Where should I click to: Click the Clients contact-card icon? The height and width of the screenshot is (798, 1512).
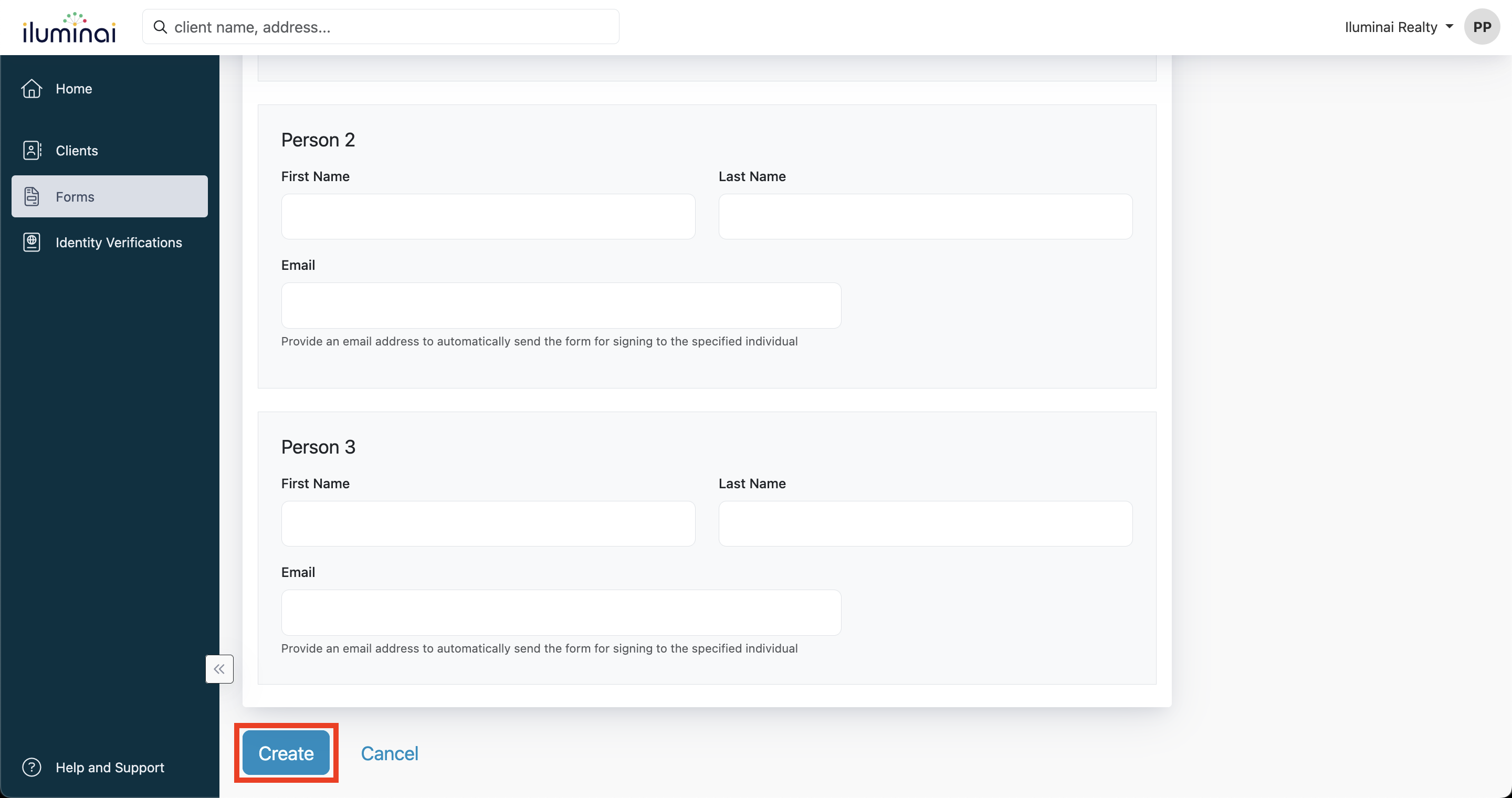31,150
